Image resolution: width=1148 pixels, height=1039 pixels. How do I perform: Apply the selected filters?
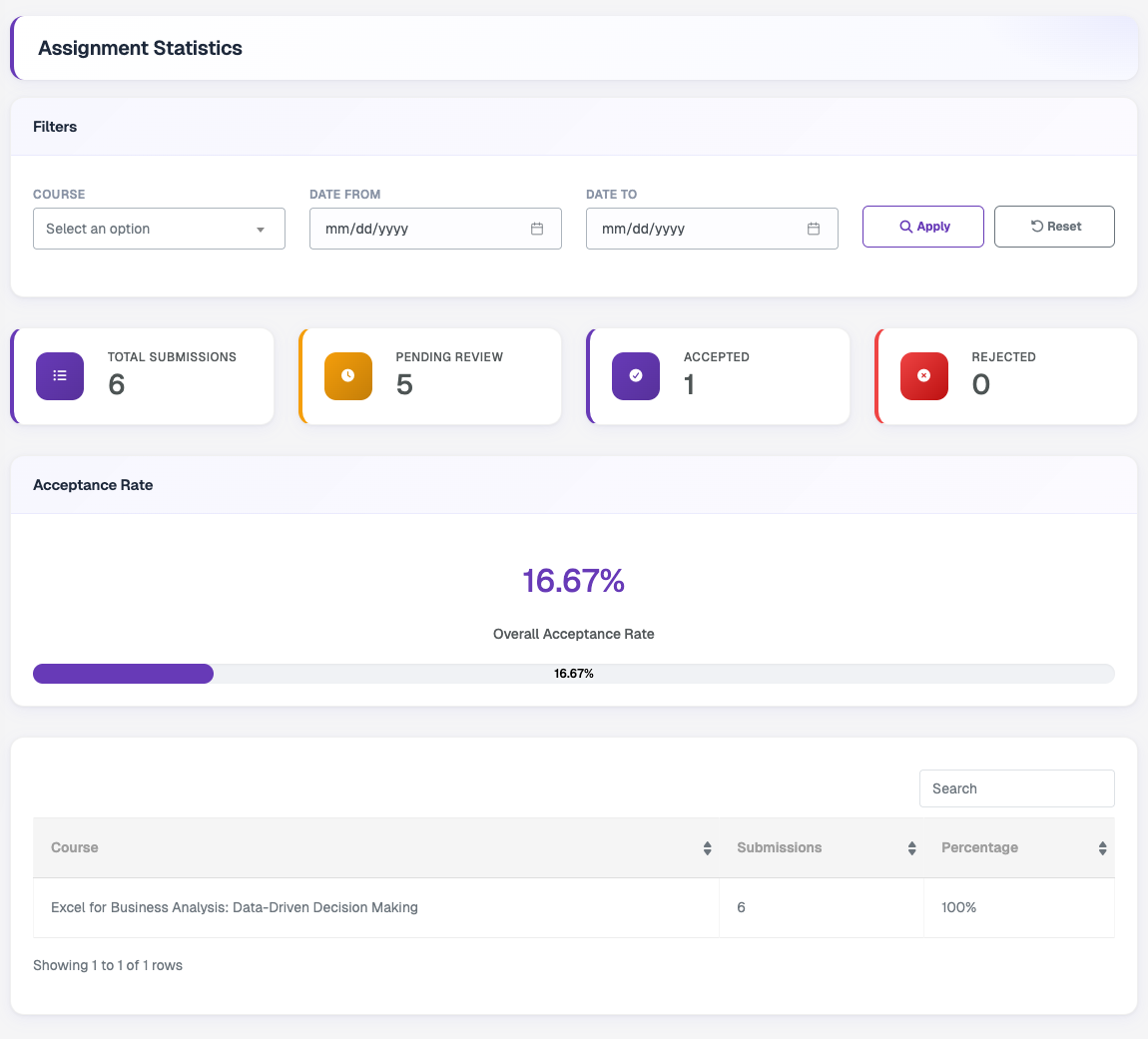click(923, 227)
